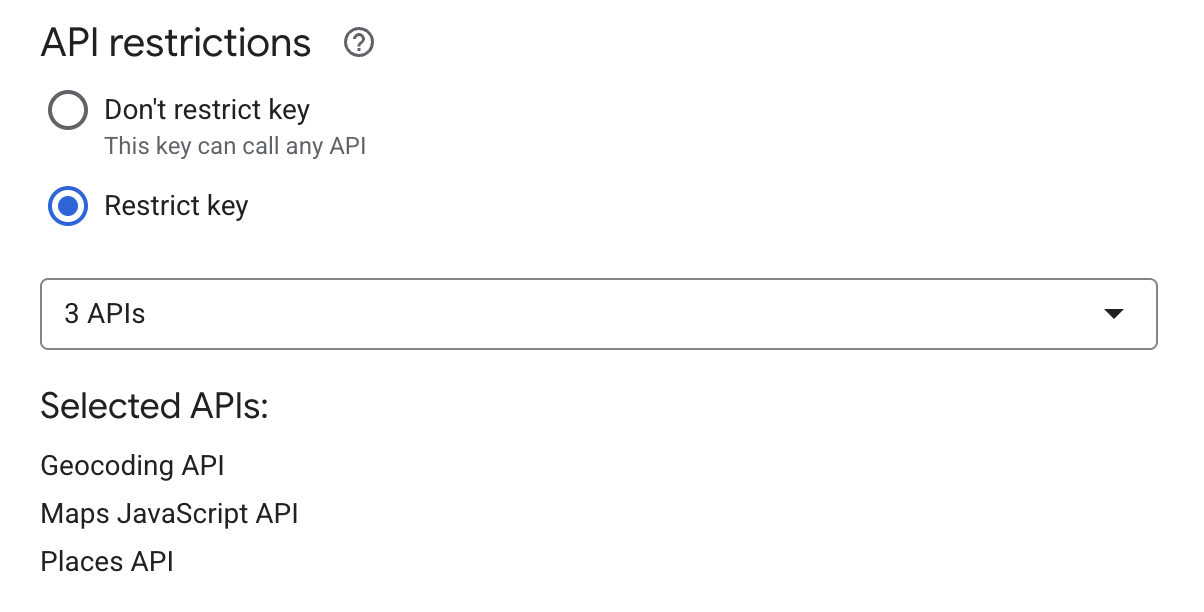This screenshot has width=1204, height=612.
Task: Click Maps JavaScript API in the selected list
Action: click(x=169, y=514)
